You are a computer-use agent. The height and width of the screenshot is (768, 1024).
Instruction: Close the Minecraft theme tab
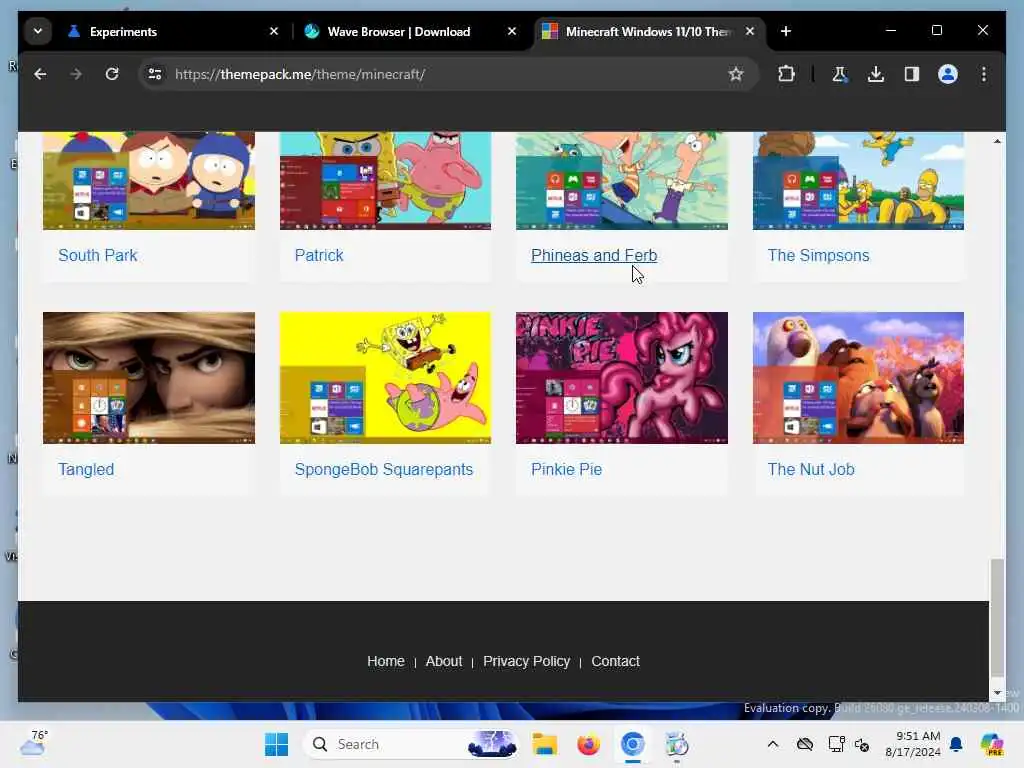coord(750,31)
